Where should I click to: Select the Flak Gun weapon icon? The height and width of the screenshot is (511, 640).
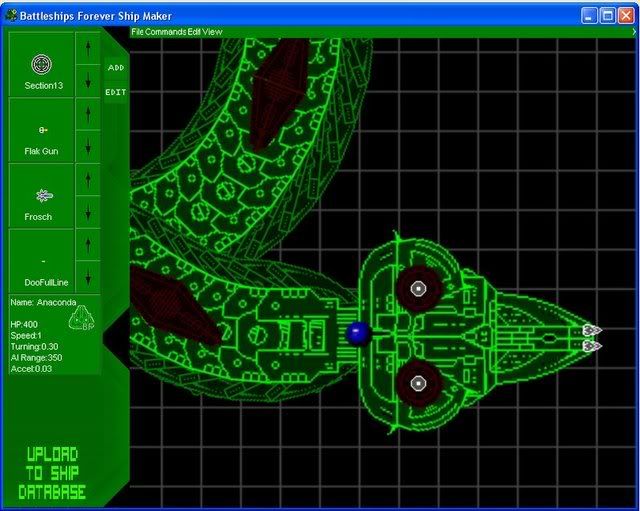43,130
